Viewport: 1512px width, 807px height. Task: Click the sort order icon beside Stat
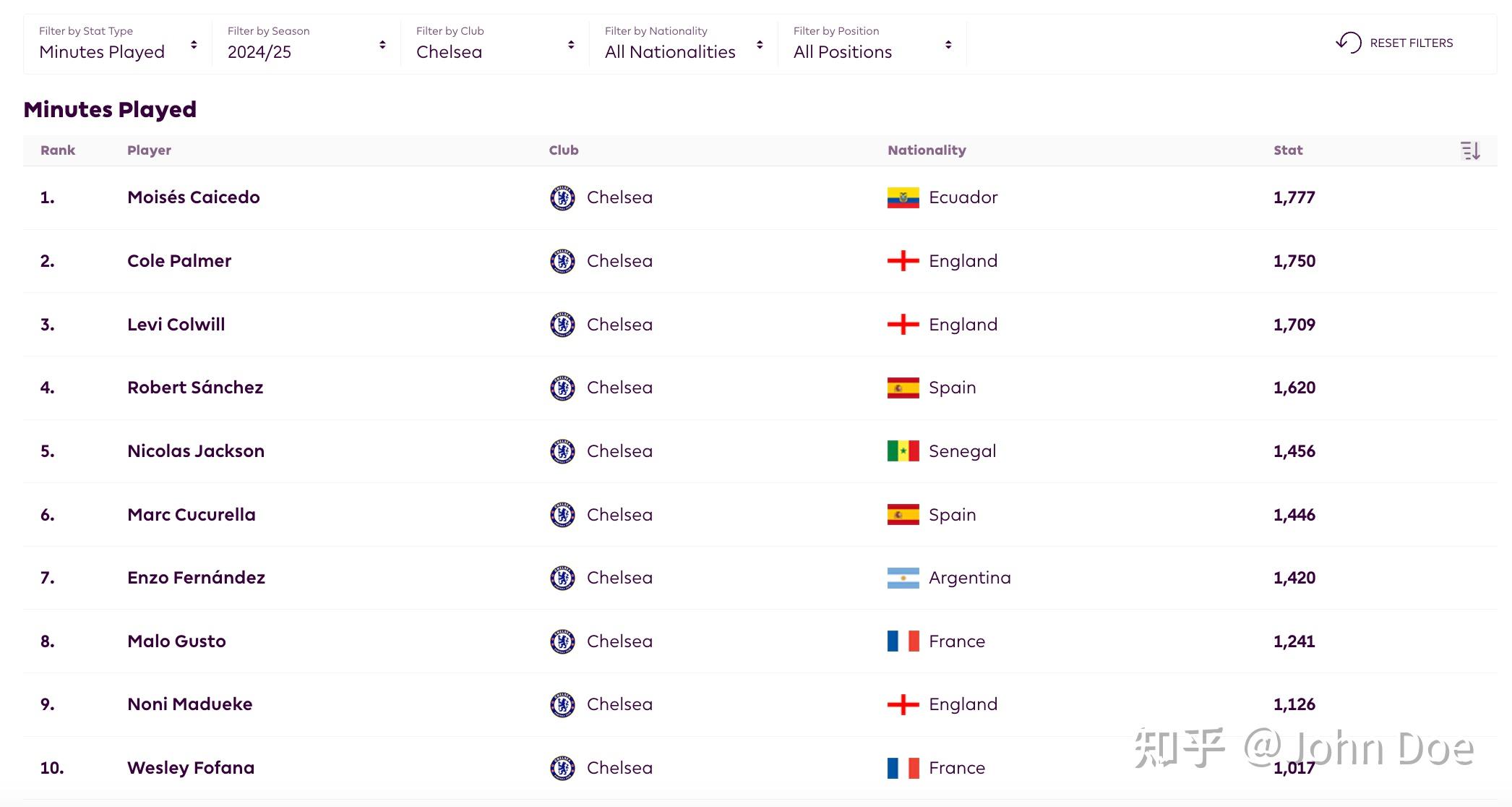click(1470, 150)
